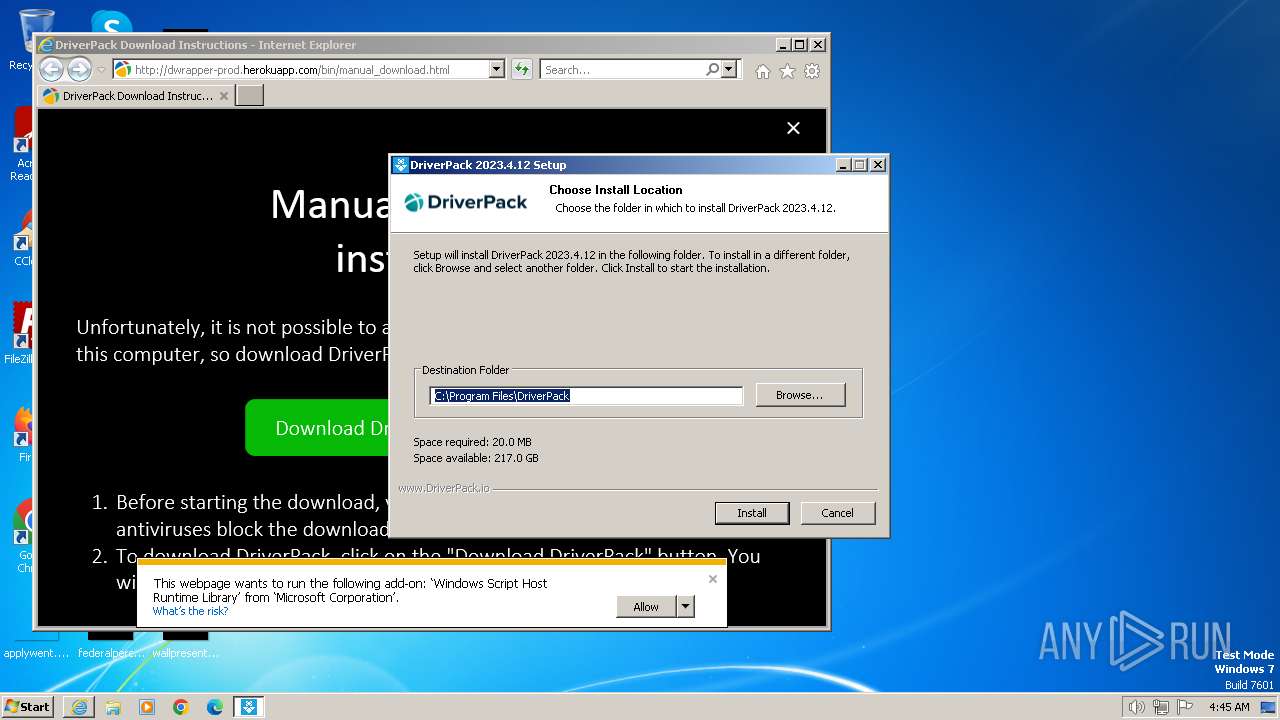Click Cancel in the DriverPack Setup dialog
Screen dimensions: 1280x720
pyautogui.click(x=837, y=513)
